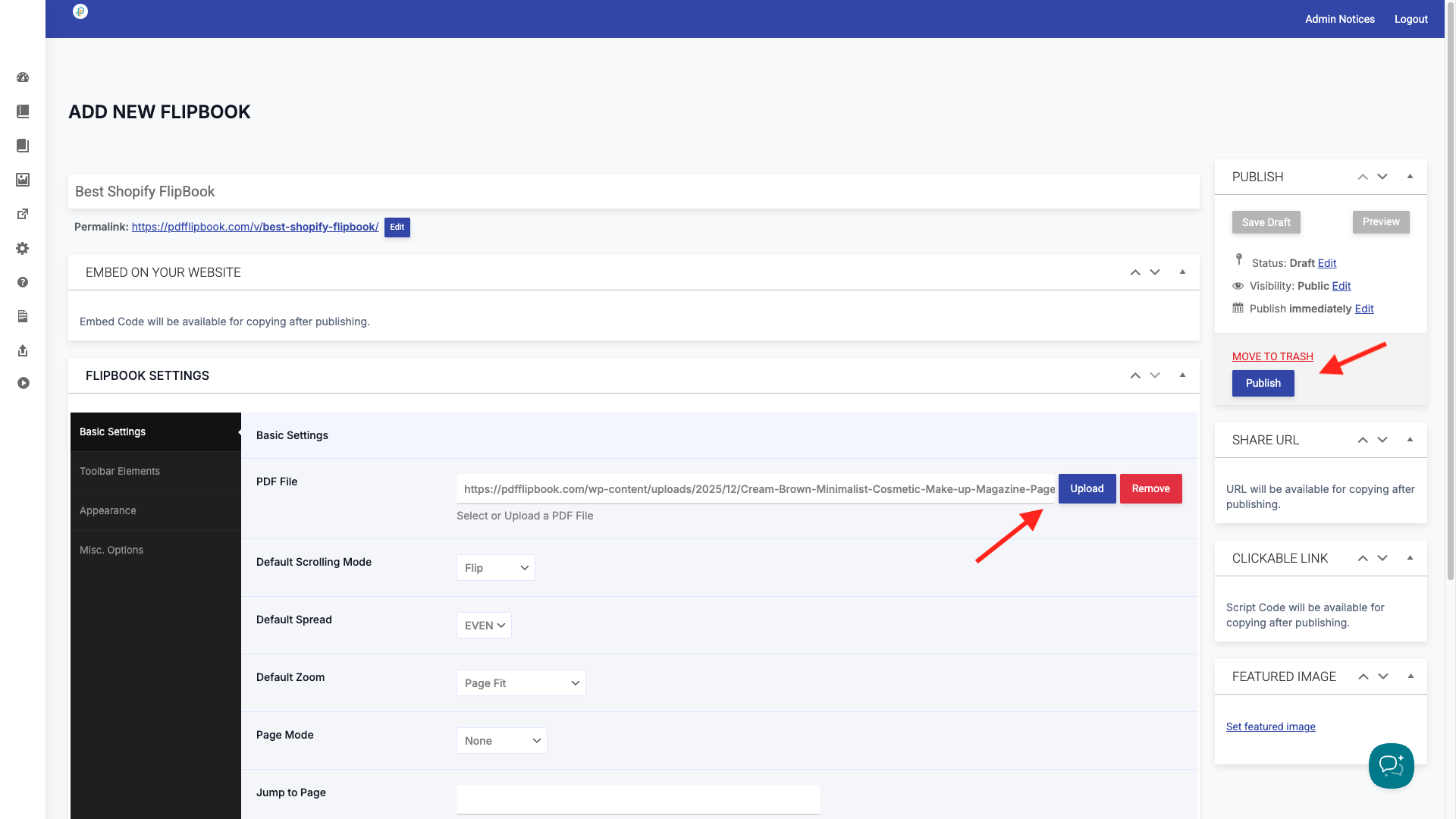Click the help question mark icon

[x=23, y=282]
